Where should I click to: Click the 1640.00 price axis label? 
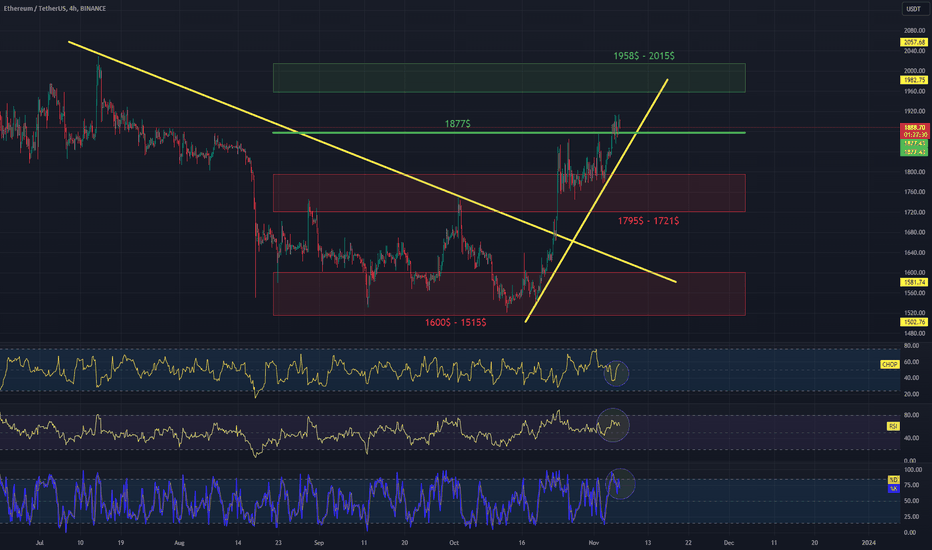pos(914,253)
